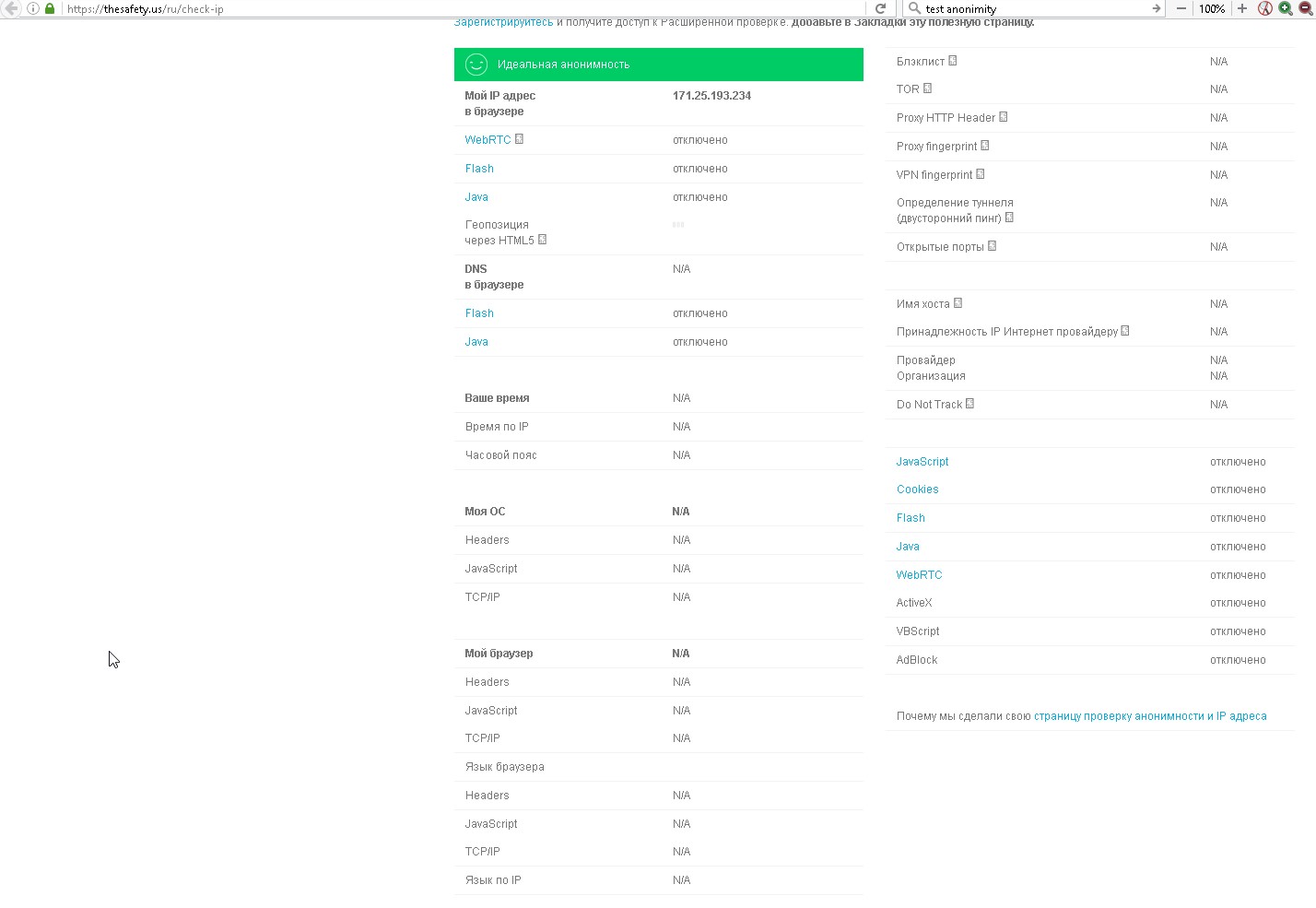Open info icon next to Proxy HTTP Header
Screen dimensions: 1316x908
1004,117
